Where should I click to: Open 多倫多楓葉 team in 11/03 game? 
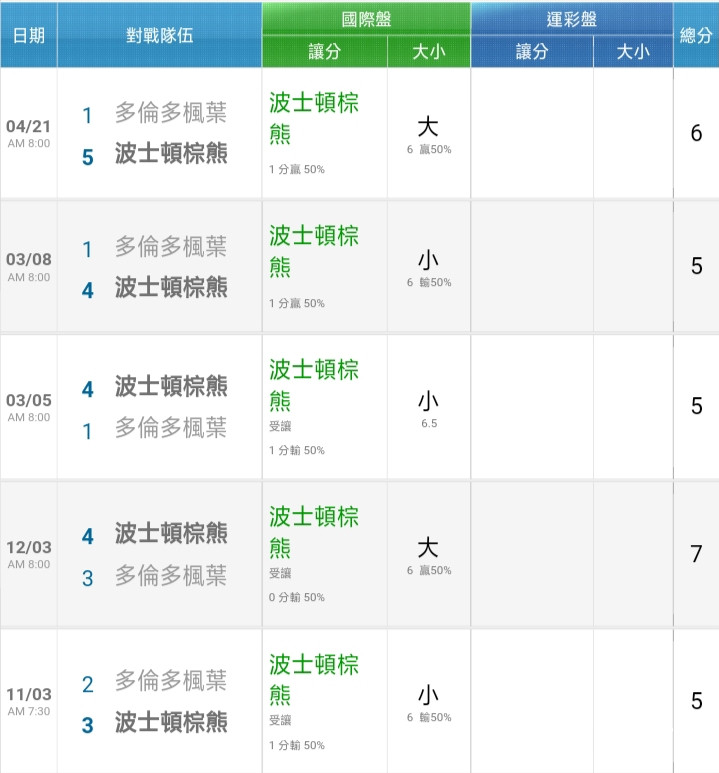coord(171,681)
